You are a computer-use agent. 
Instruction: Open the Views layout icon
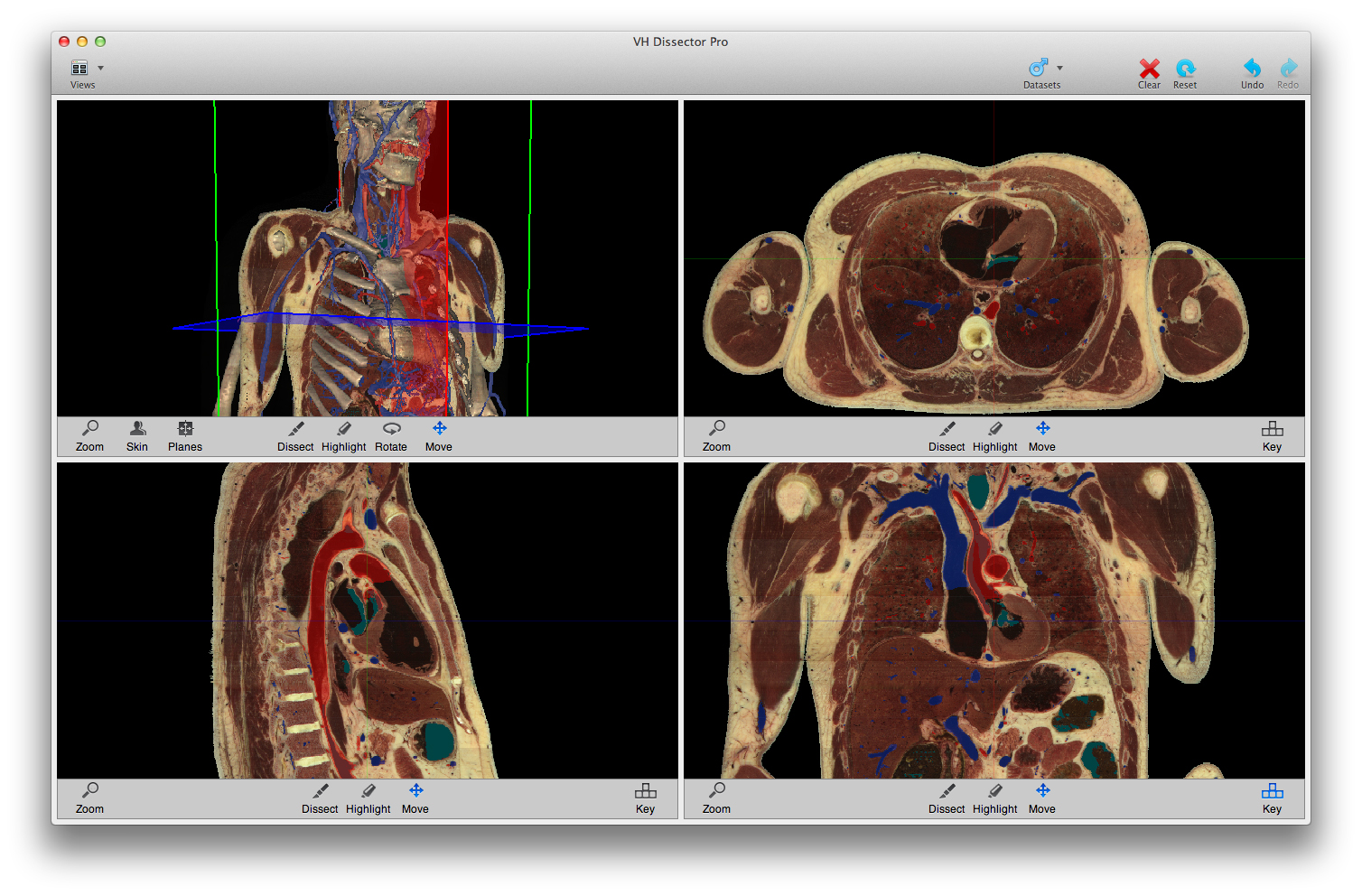(79, 68)
